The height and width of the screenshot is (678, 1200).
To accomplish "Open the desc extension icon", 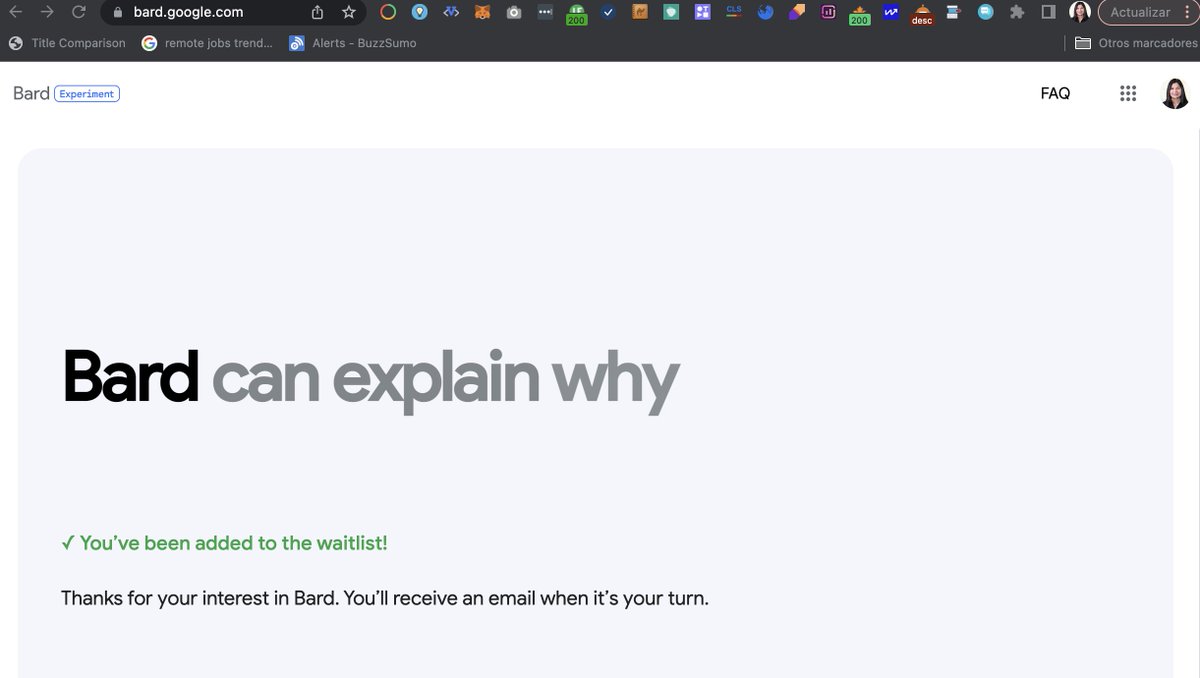I will click(922, 14).
